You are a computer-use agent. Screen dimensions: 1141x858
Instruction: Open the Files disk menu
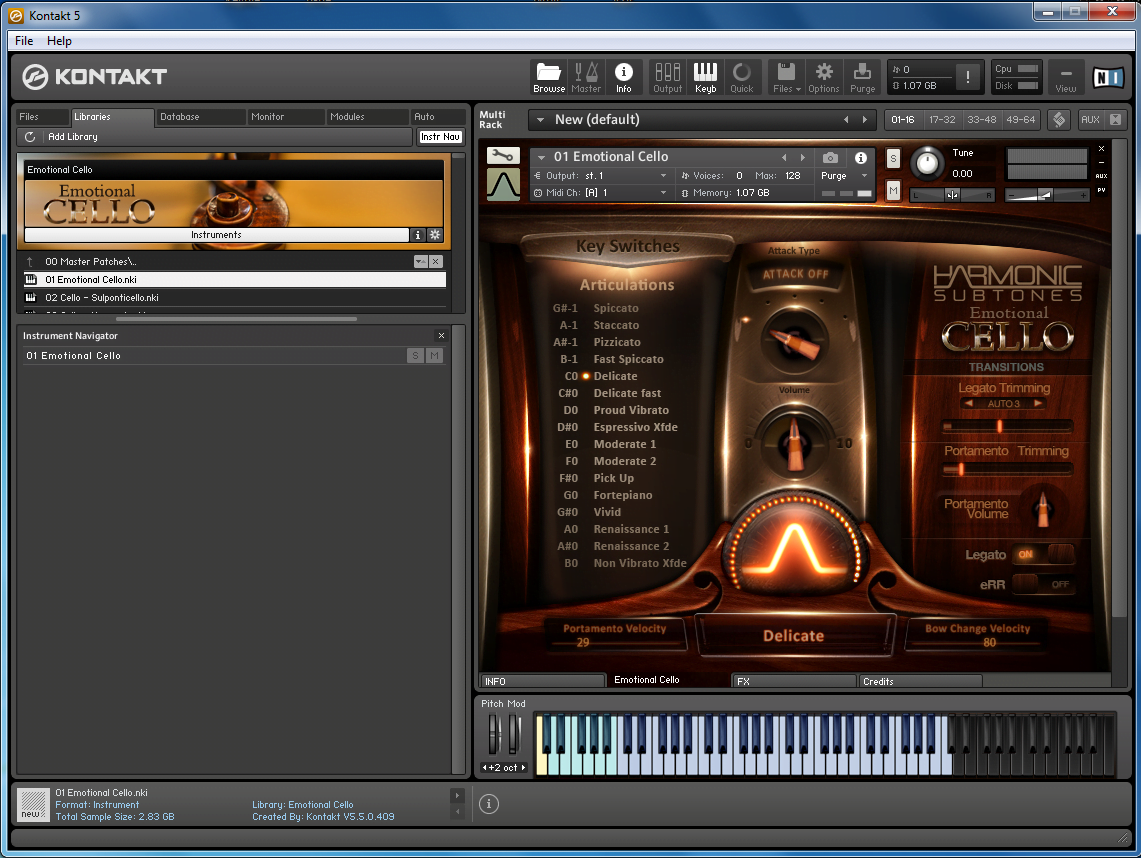pos(787,78)
